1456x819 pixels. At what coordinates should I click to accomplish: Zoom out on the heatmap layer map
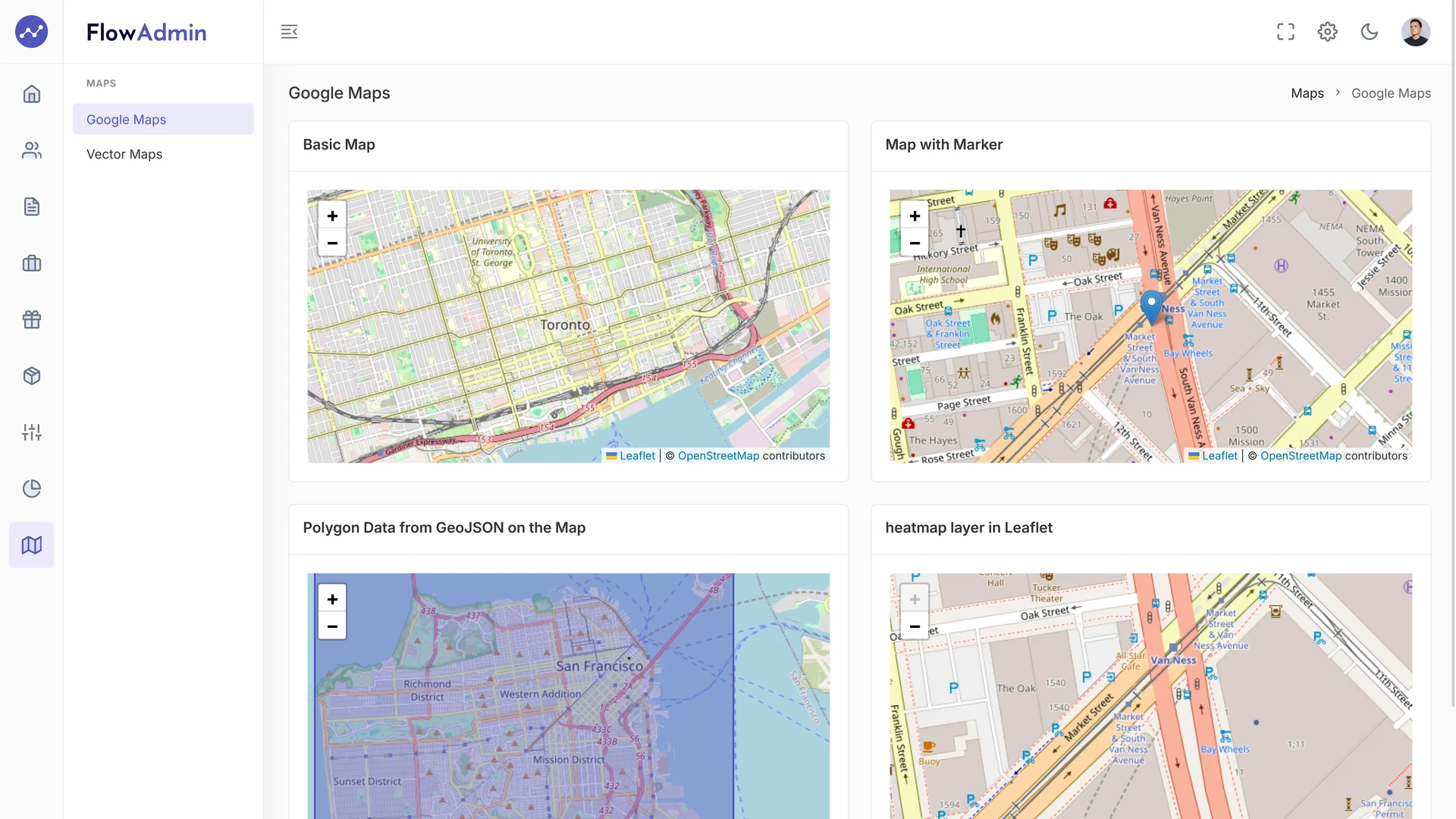(x=915, y=626)
